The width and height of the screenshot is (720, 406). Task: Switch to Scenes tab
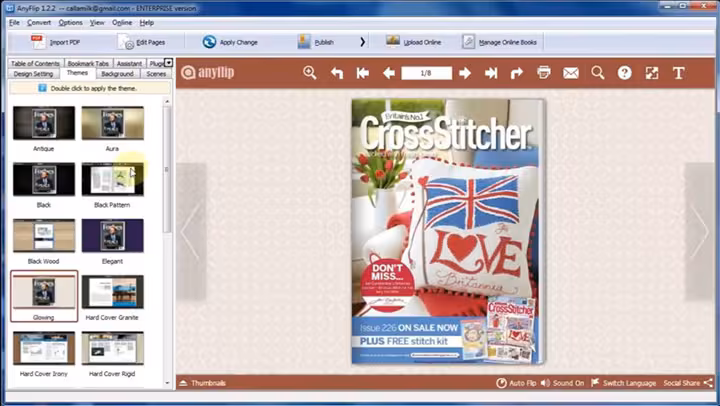coord(156,73)
